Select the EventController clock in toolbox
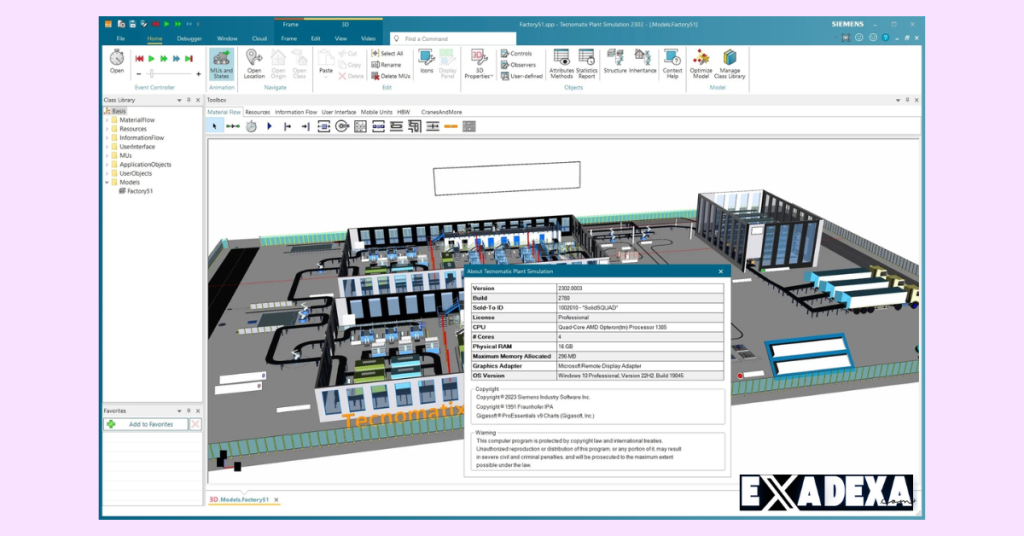Viewport: 1024px width, 536px height. 251,127
